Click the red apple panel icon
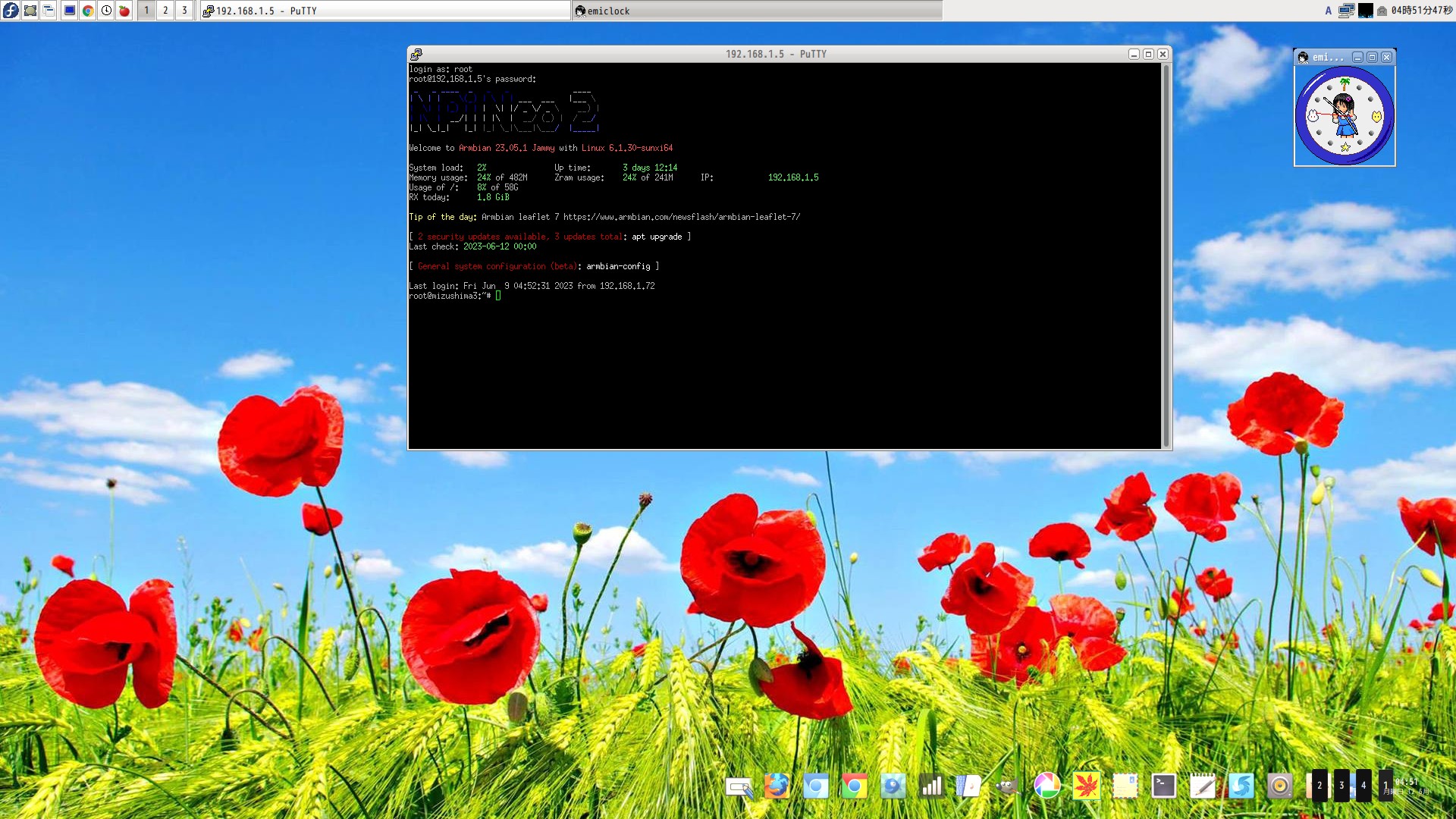 point(124,10)
